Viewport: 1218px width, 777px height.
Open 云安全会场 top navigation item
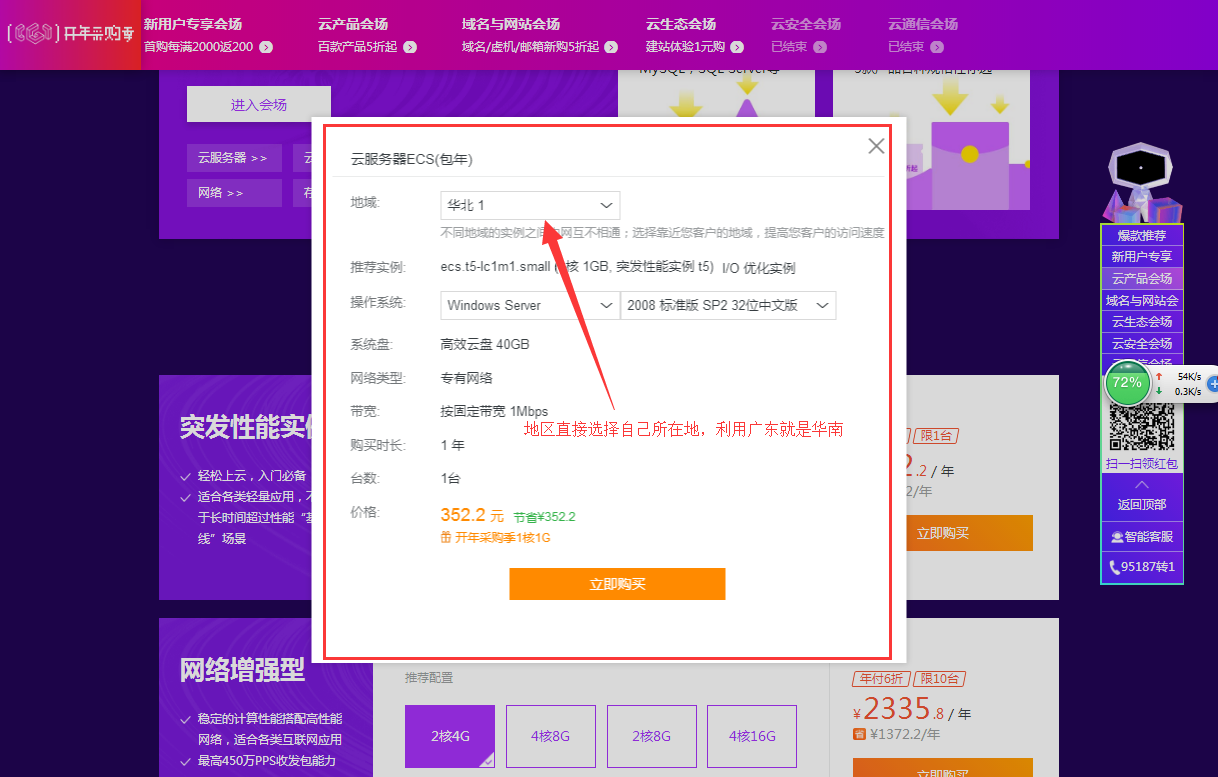point(806,24)
